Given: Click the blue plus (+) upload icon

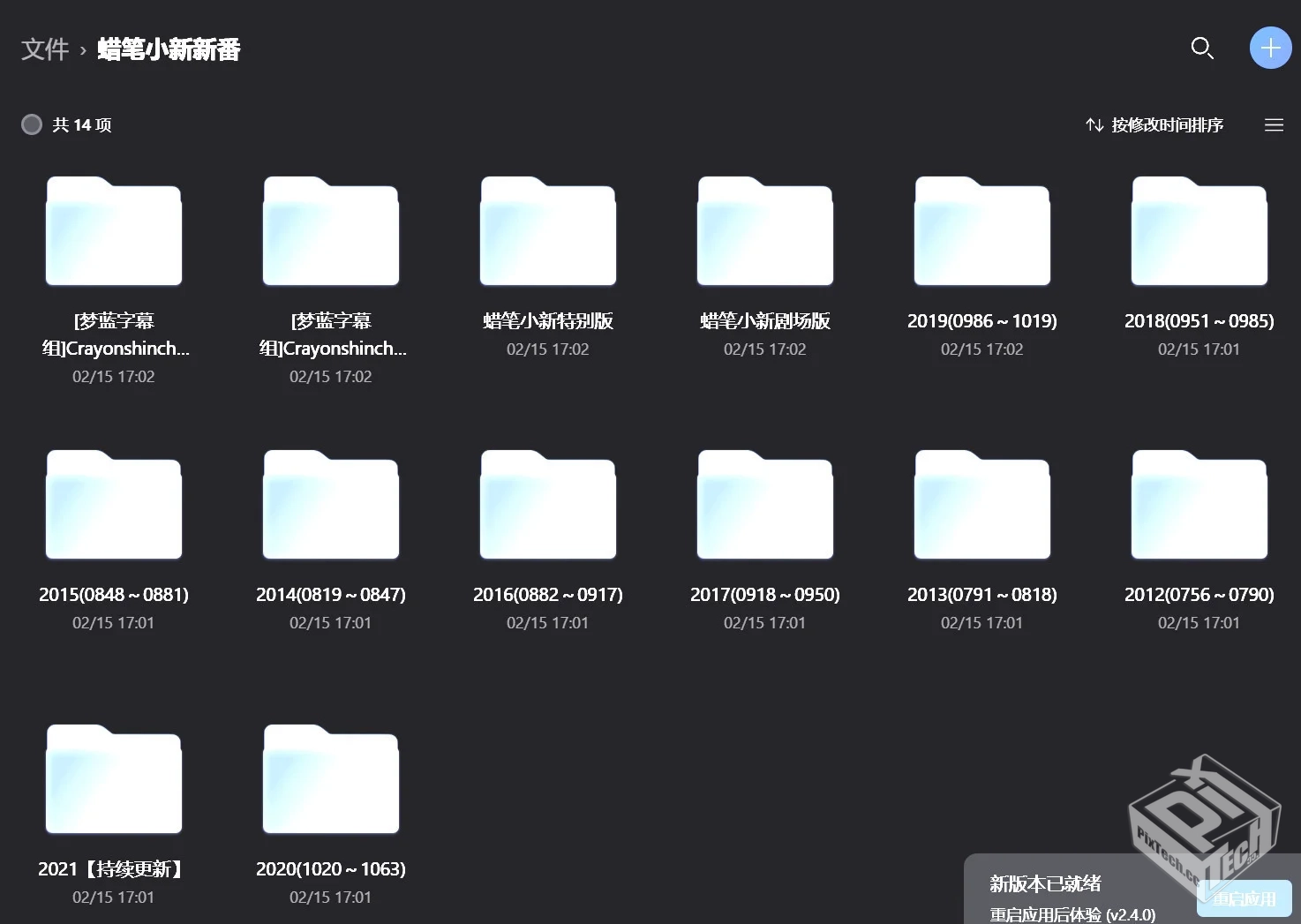Looking at the screenshot, I should coord(1270,48).
